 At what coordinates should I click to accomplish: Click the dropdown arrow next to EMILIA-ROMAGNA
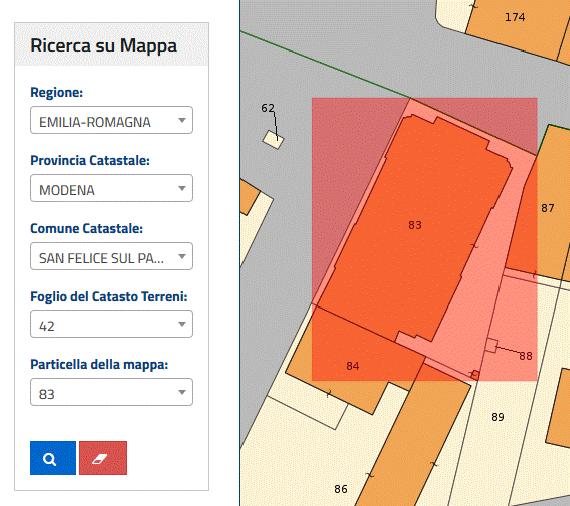pos(182,120)
